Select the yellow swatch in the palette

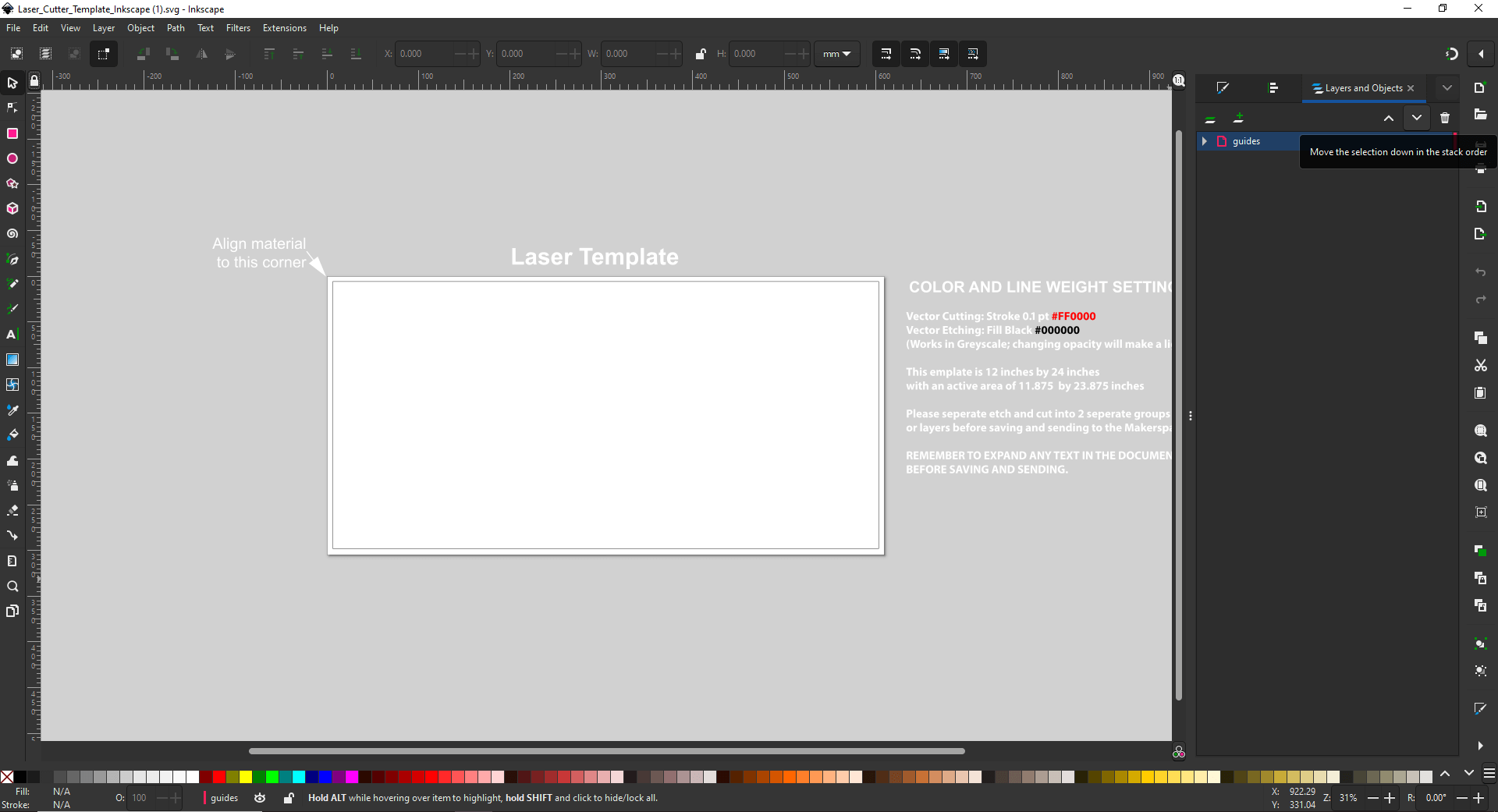click(x=245, y=778)
